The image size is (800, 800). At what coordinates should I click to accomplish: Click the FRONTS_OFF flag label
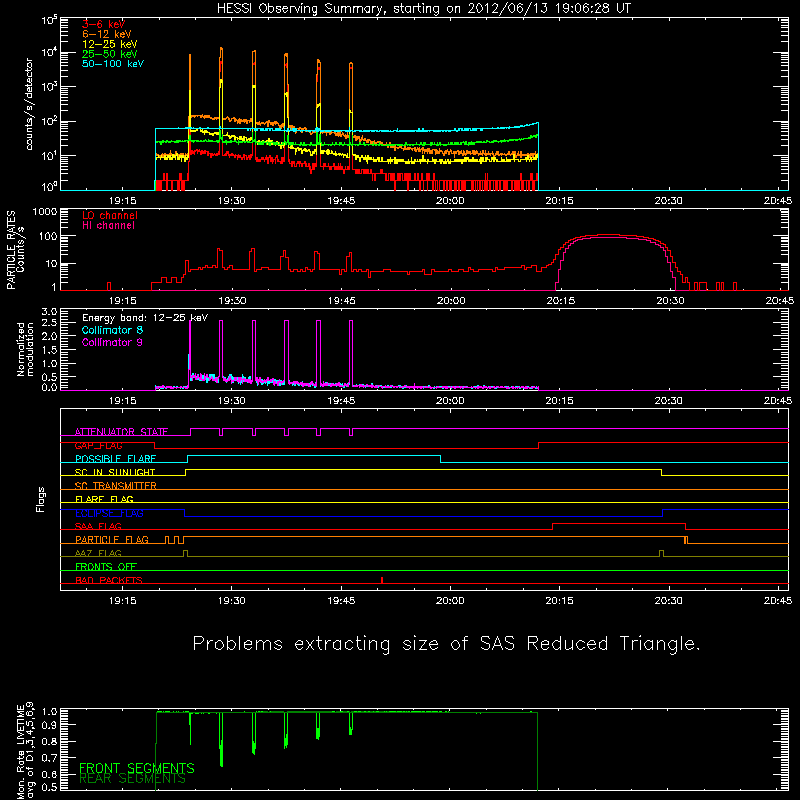click(x=106, y=567)
